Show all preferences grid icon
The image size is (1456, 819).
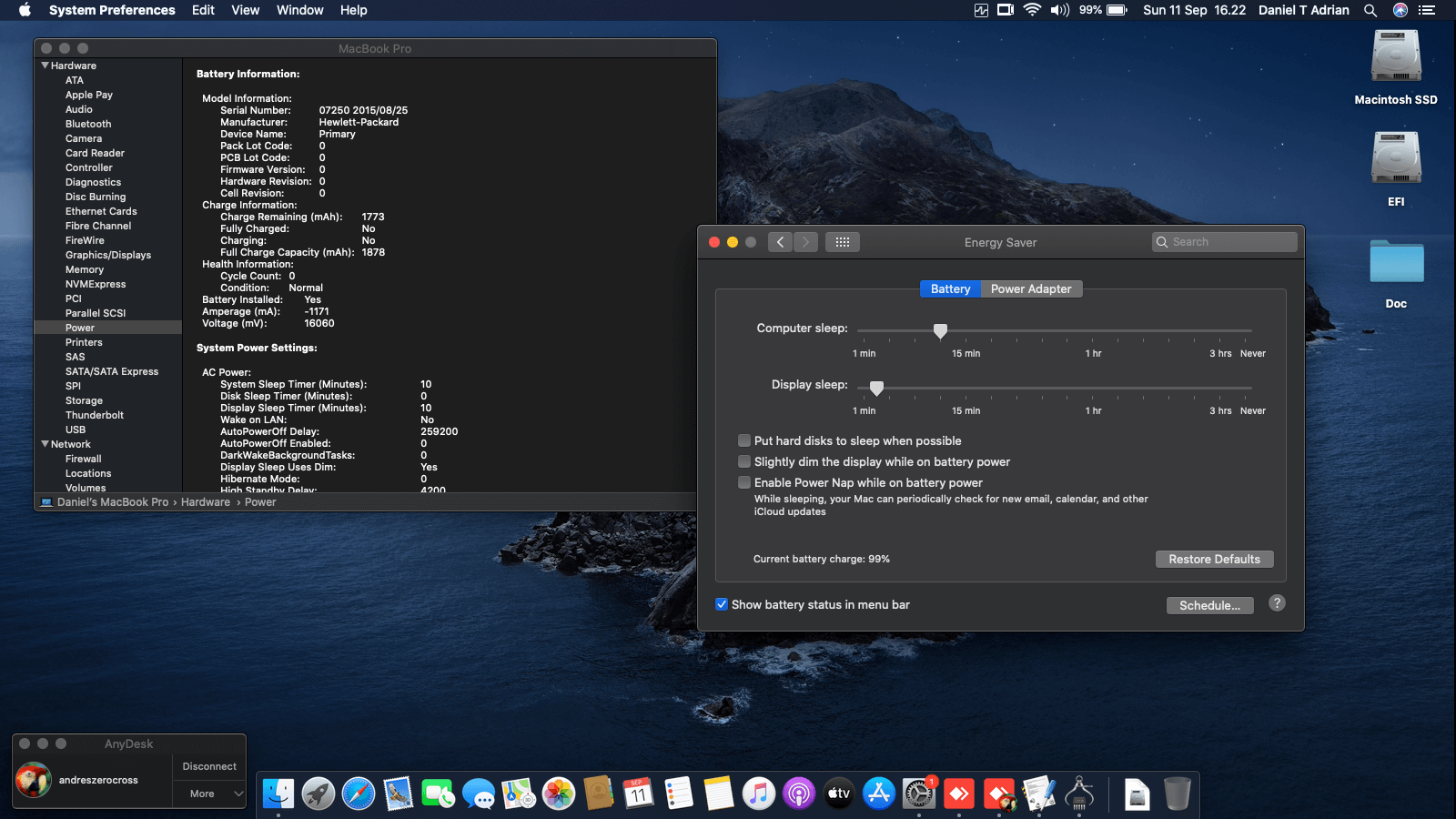click(x=843, y=242)
